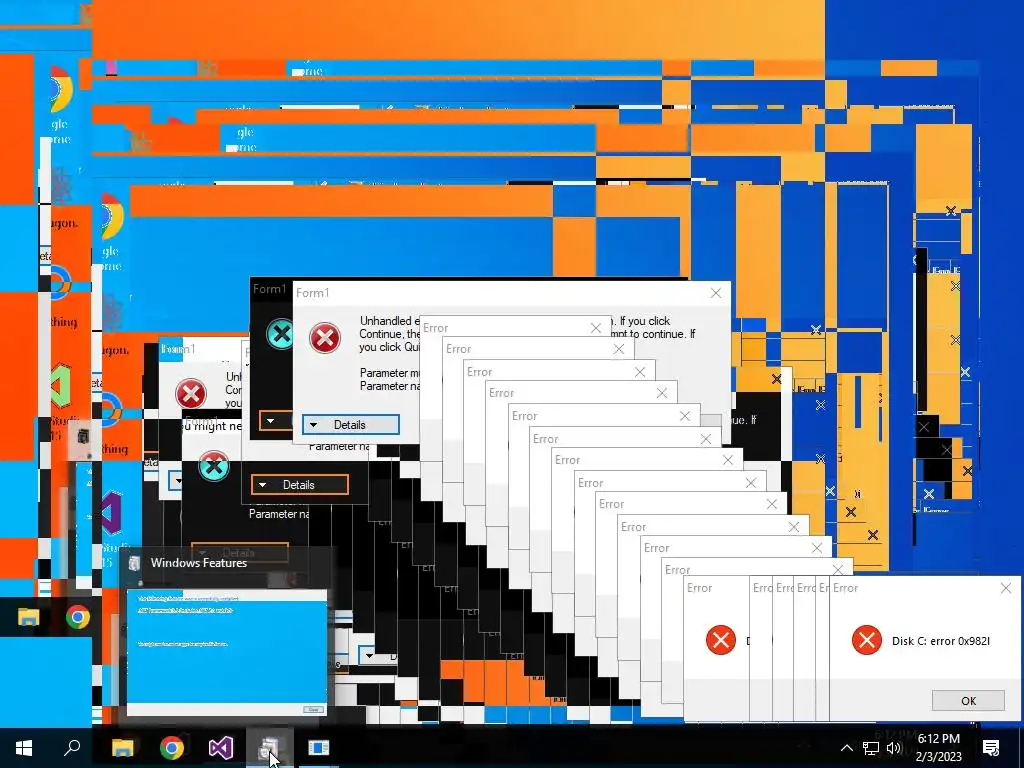The image size is (1024, 768).
Task: Open the volume control tray icon
Action: (x=894, y=748)
